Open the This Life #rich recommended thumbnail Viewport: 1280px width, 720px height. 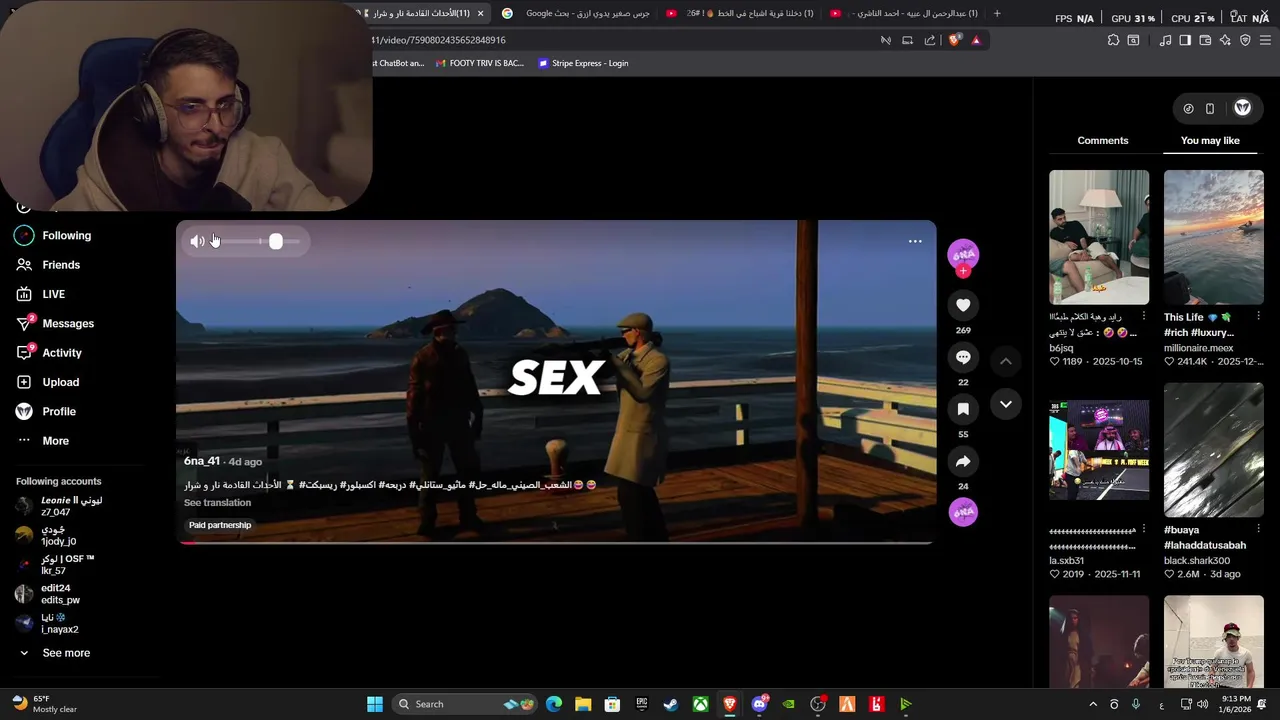click(1214, 237)
